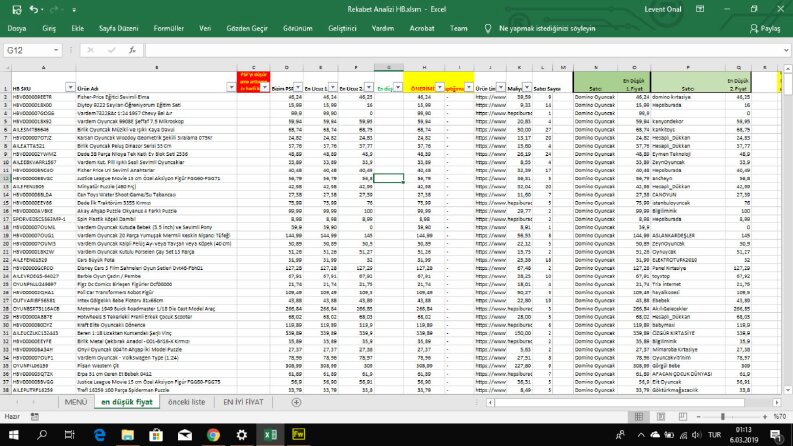Open the green 'En düş' column G filter dropdown
The width and height of the screenshot is (793, 446).
click(x=398, y=88)
